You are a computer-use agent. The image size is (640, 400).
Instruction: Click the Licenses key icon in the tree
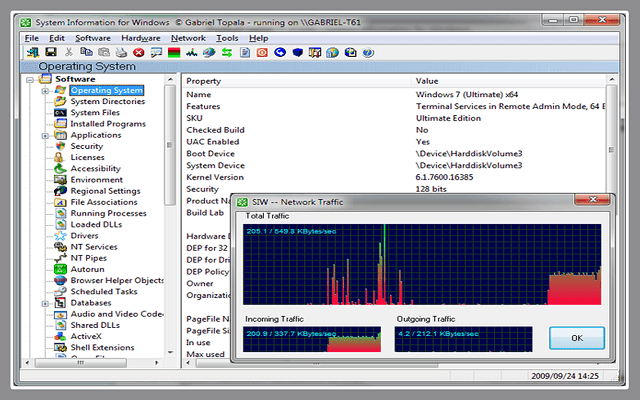click(x=59, y=157)
